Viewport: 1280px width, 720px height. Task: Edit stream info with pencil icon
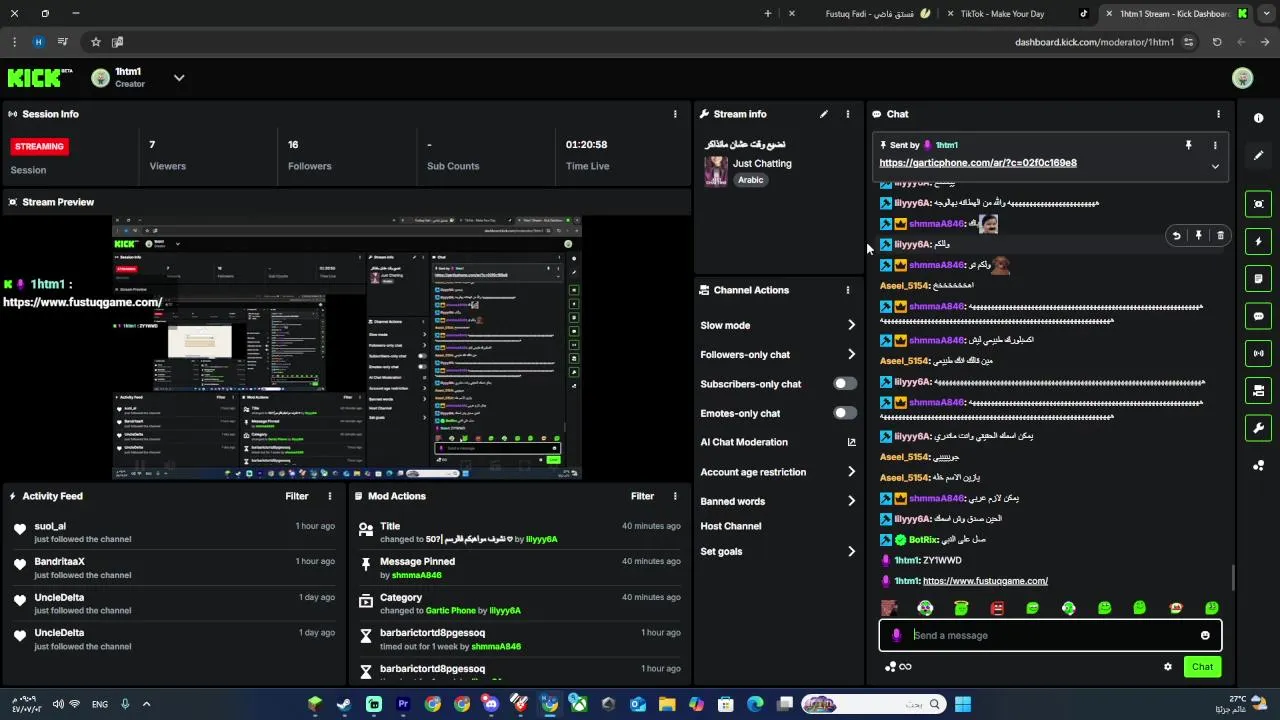click(x=824, y=114)
